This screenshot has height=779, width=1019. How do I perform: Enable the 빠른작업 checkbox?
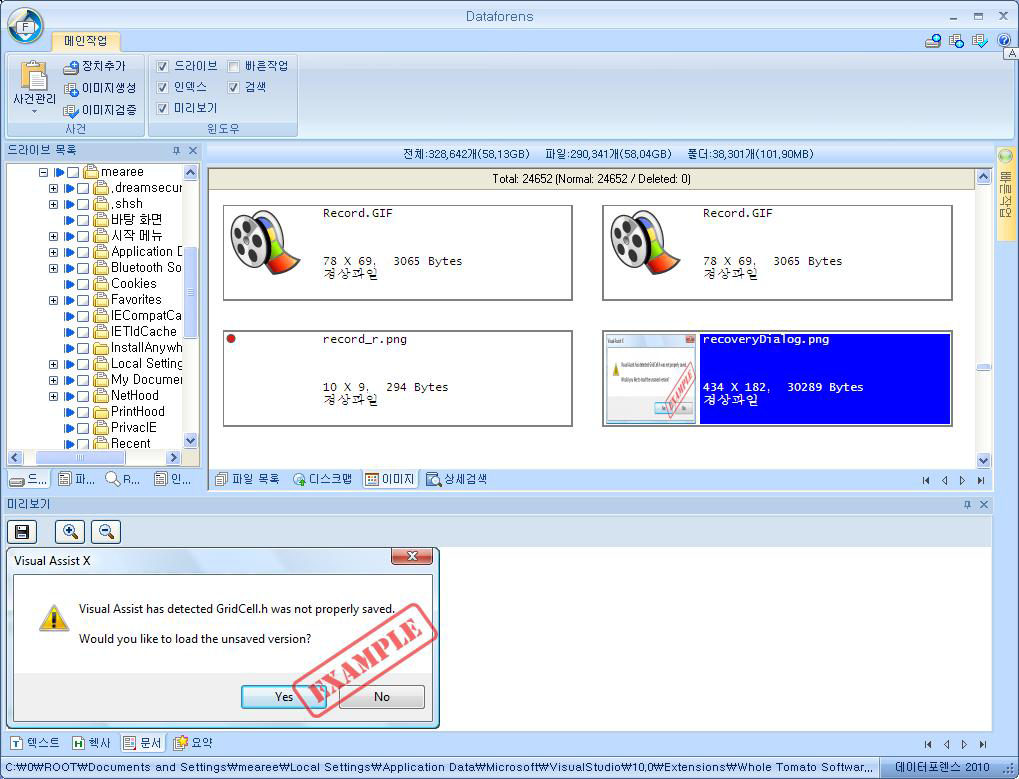click(x=233, y=66)
